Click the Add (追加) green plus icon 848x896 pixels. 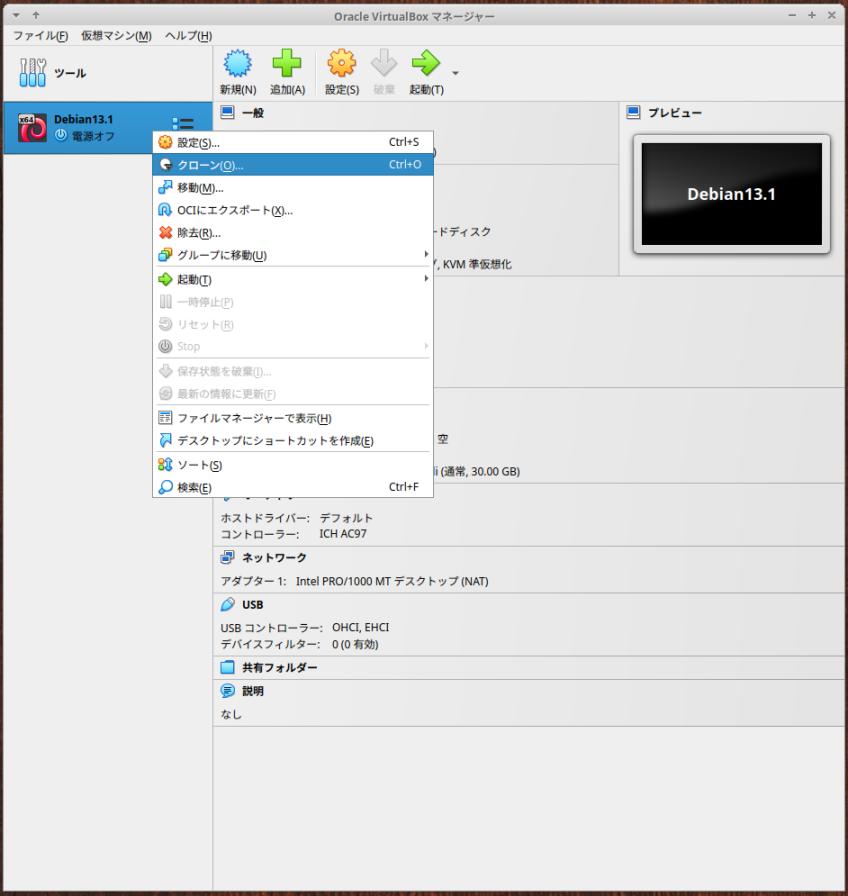point(287,63)
